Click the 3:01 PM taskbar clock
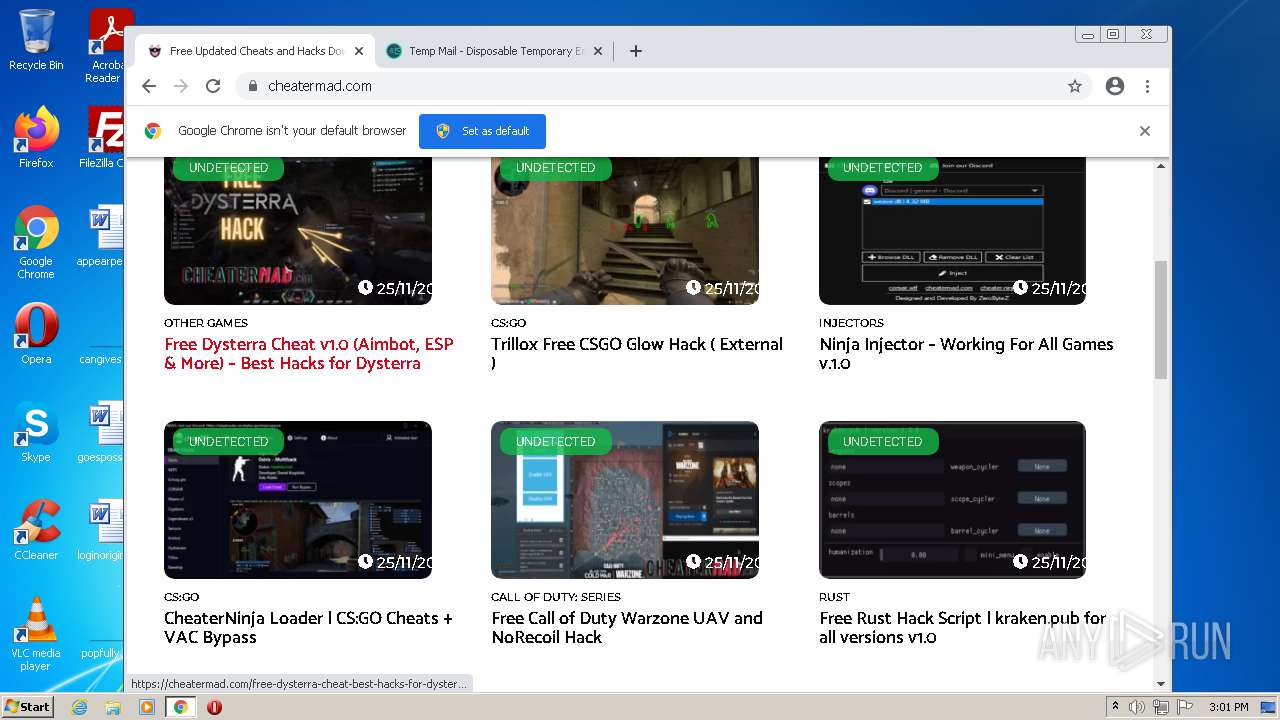This screenshot has height=720, width=1280. [1227, 707]
